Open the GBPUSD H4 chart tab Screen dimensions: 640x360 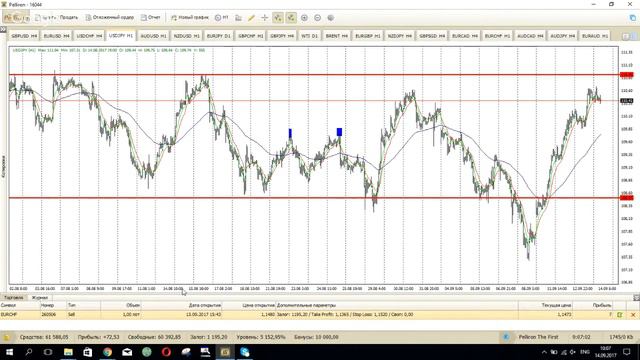pos(24,36)
